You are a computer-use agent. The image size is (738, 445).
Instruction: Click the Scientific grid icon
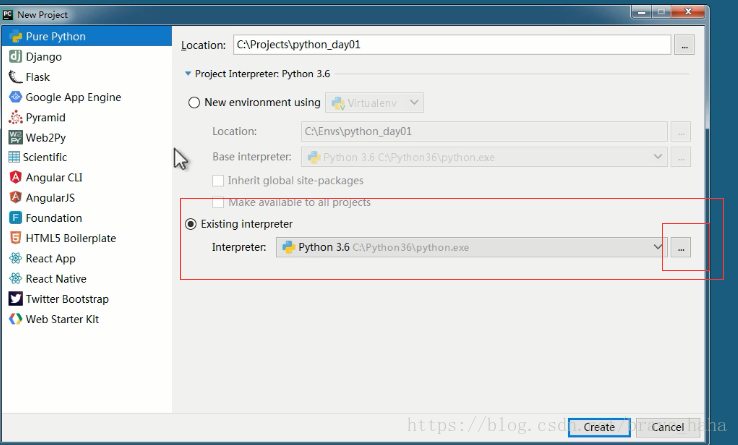point(14,157)
